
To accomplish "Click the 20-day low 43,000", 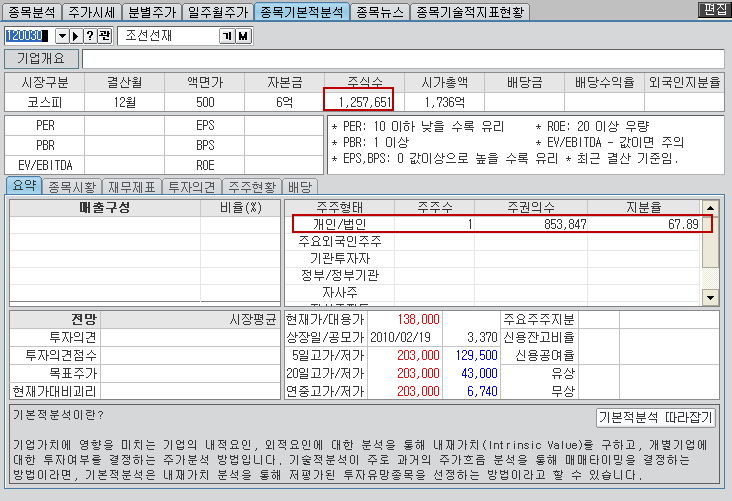I will (x=479, y=373).
